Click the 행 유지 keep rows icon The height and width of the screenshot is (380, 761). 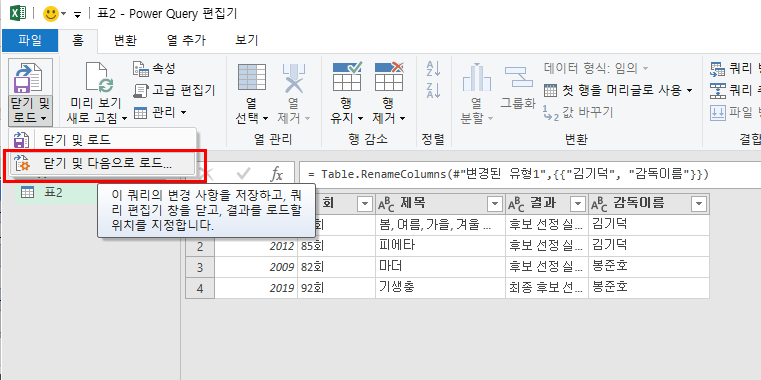tap(347, 78)
